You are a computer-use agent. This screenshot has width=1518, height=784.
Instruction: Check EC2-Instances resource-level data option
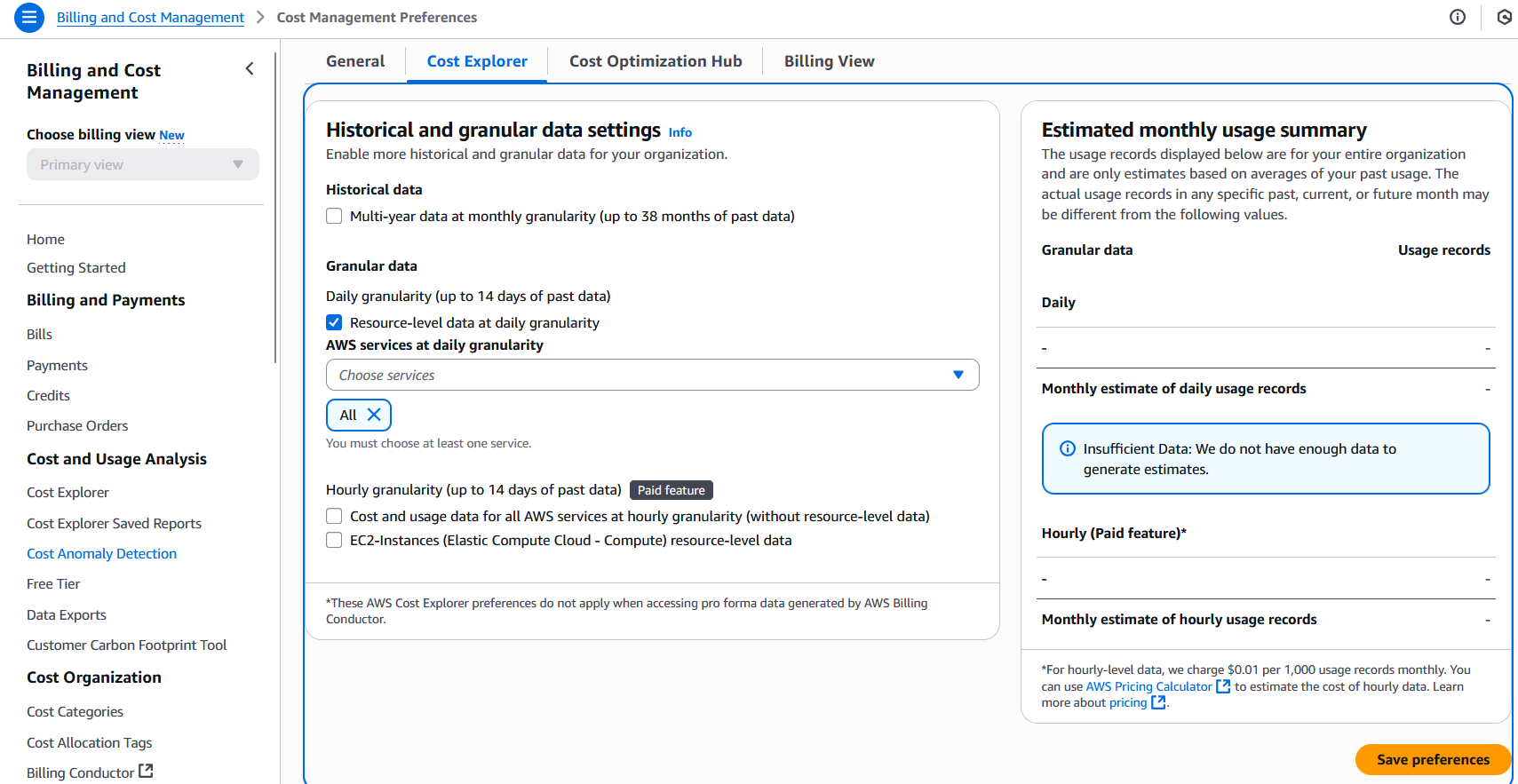334,540
